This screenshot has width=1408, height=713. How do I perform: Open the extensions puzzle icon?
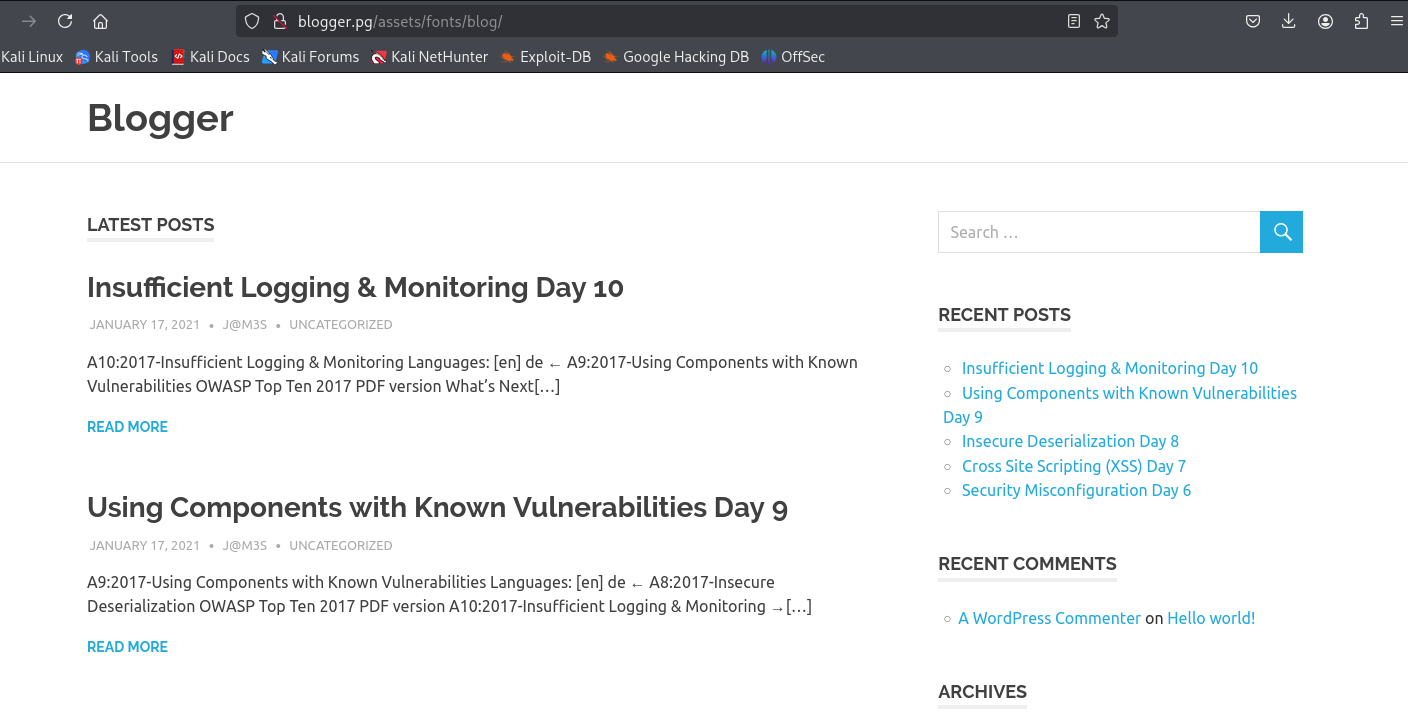1361,21
